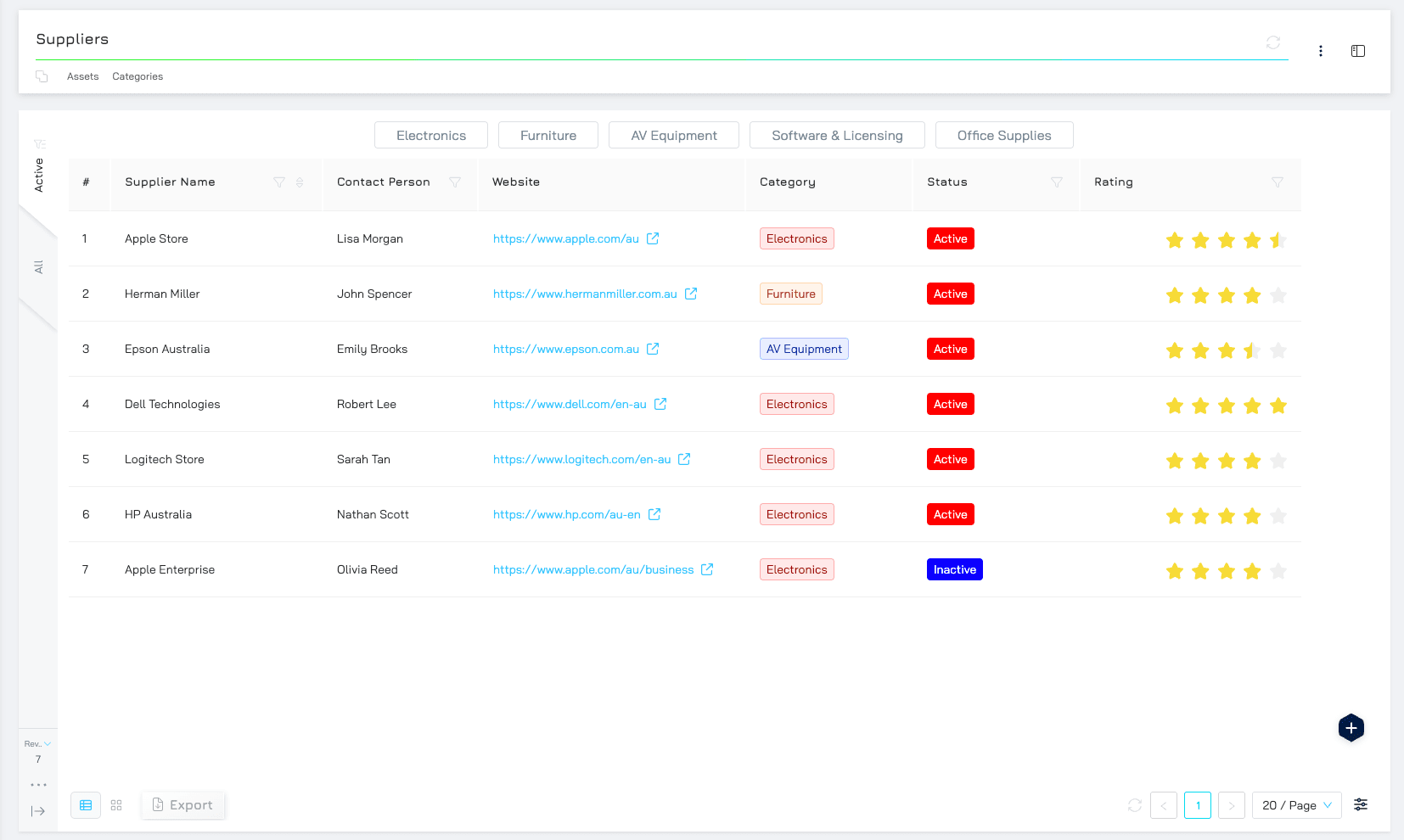Open external link icon for epson.com.au
The image size is (1404, 840).
pos(653,349)
